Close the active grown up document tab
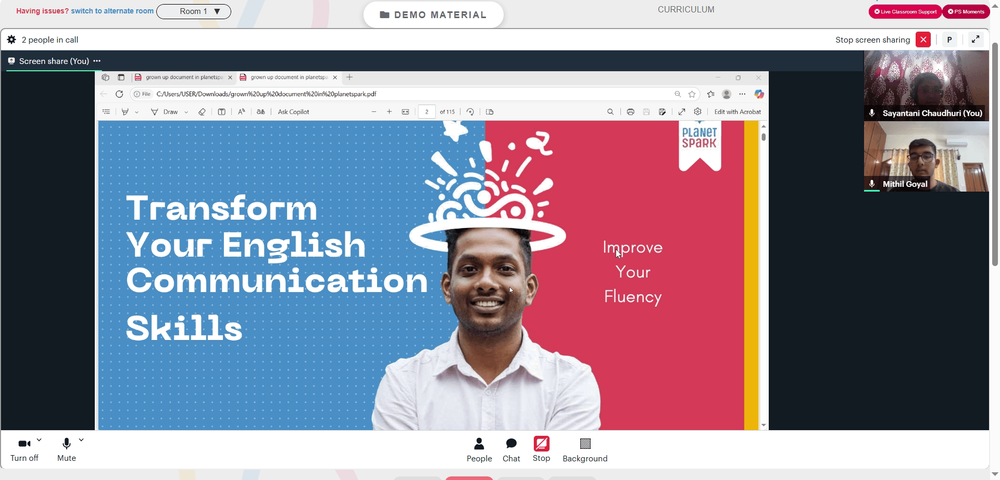Viewport: 1000px width, 480px height. point(335,77)
